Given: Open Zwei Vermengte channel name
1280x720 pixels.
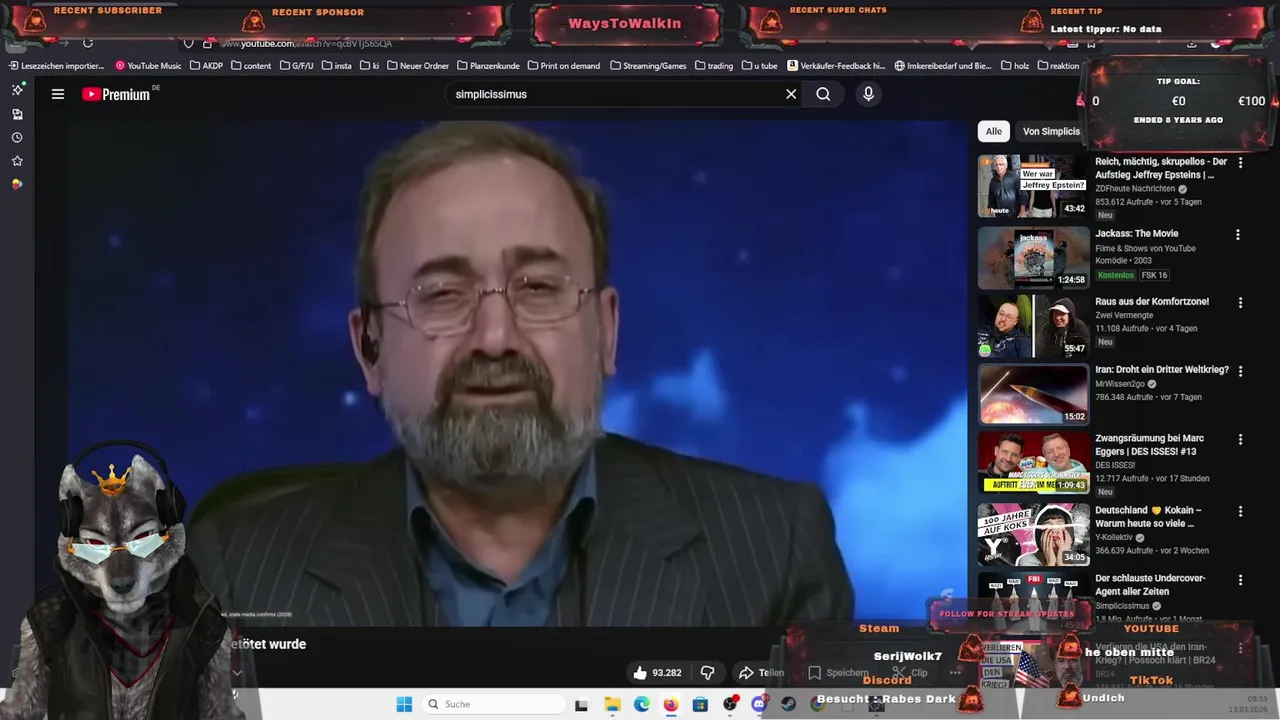Looking at the screenshot, I should coord(1124,315).
